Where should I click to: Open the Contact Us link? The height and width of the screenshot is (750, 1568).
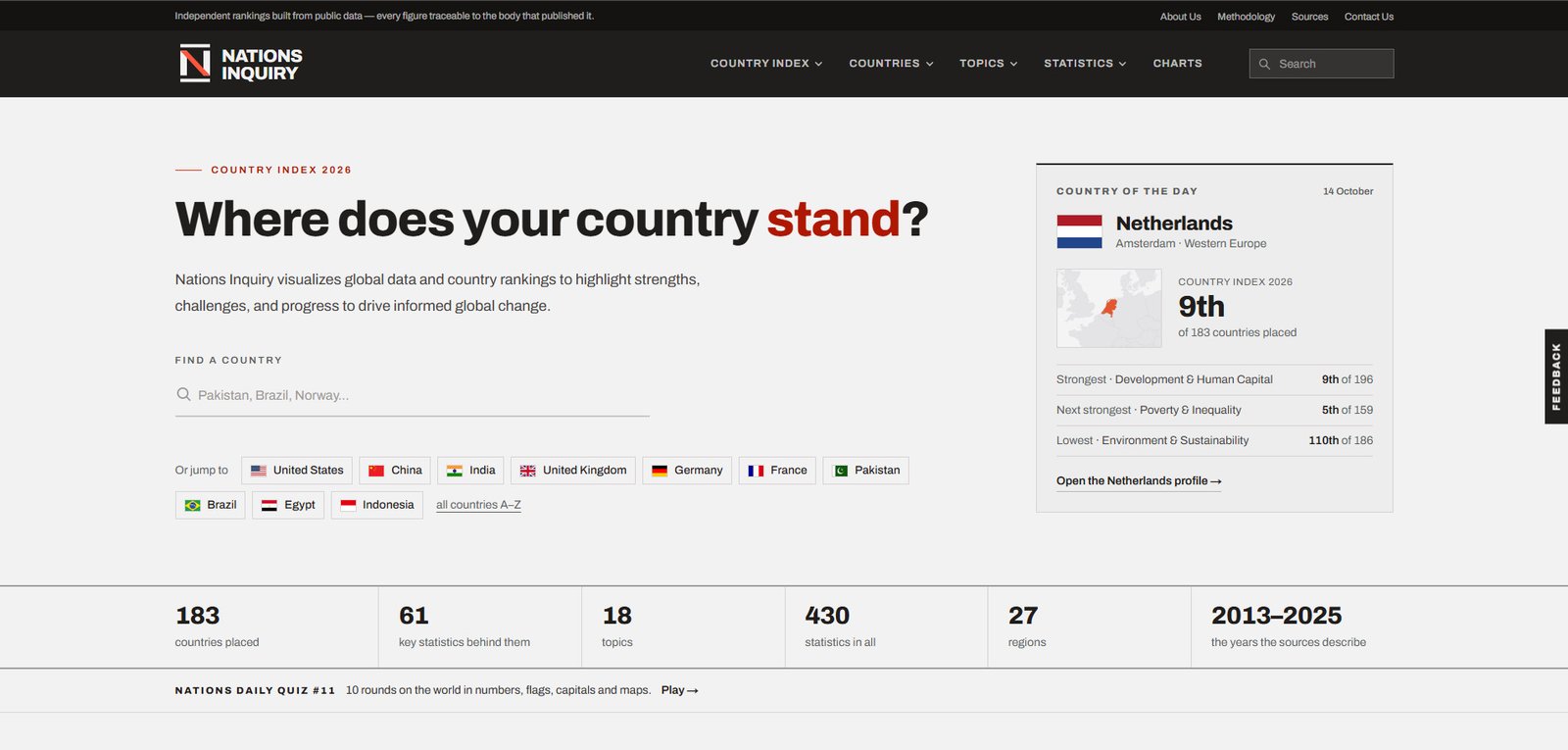(x=1369, y=17)
